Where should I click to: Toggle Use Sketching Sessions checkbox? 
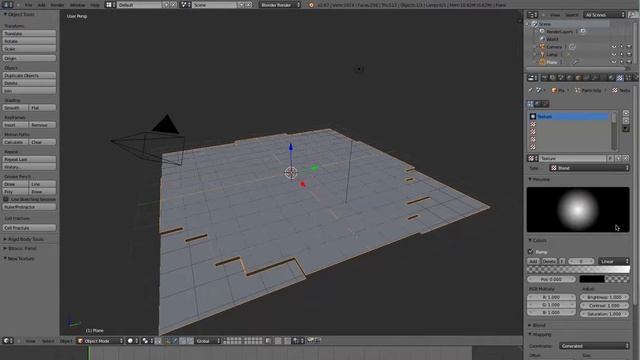(x=6, y=199)
